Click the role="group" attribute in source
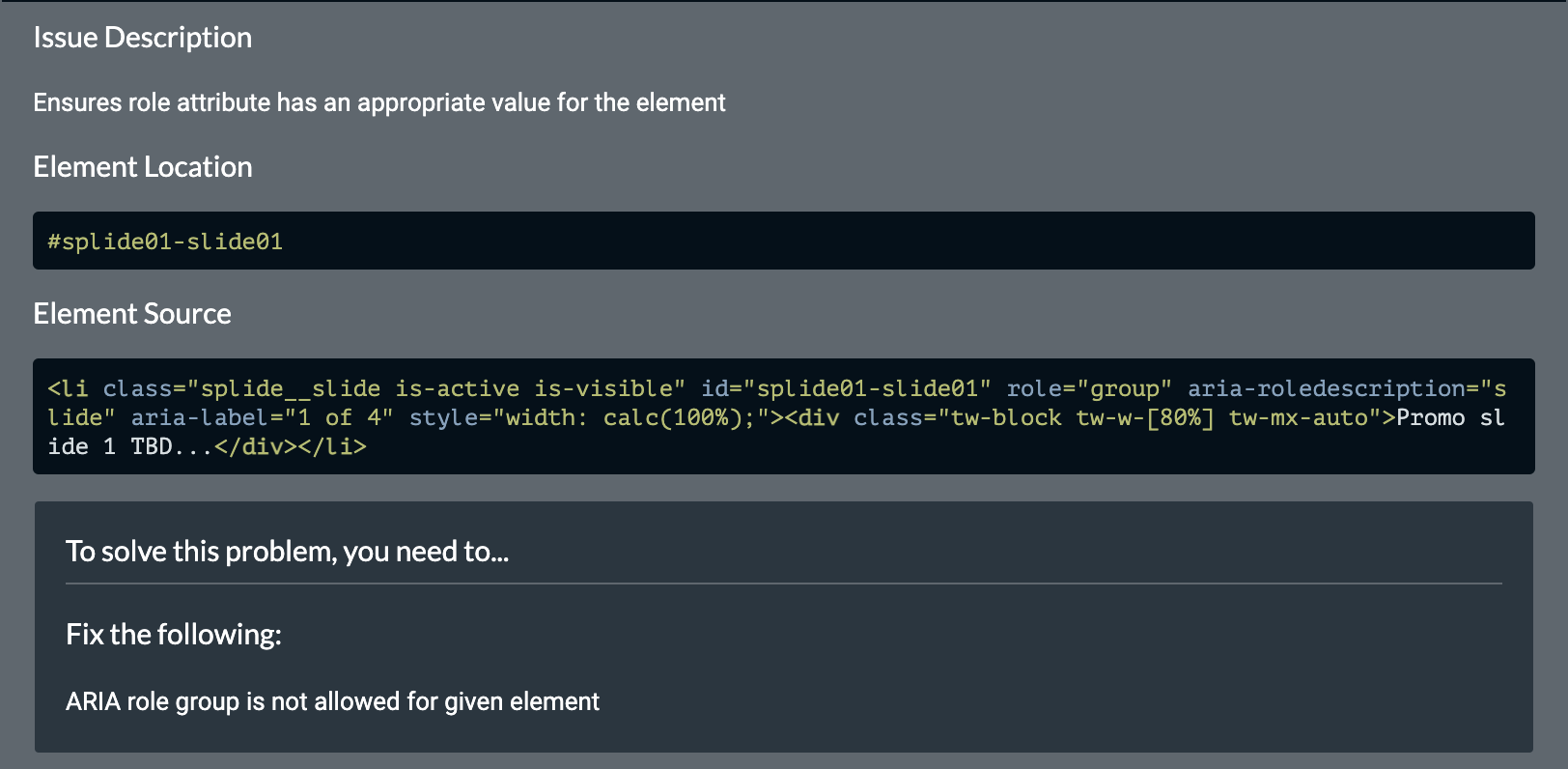Screen dimensions: 1568x769 click(1089, 388)
